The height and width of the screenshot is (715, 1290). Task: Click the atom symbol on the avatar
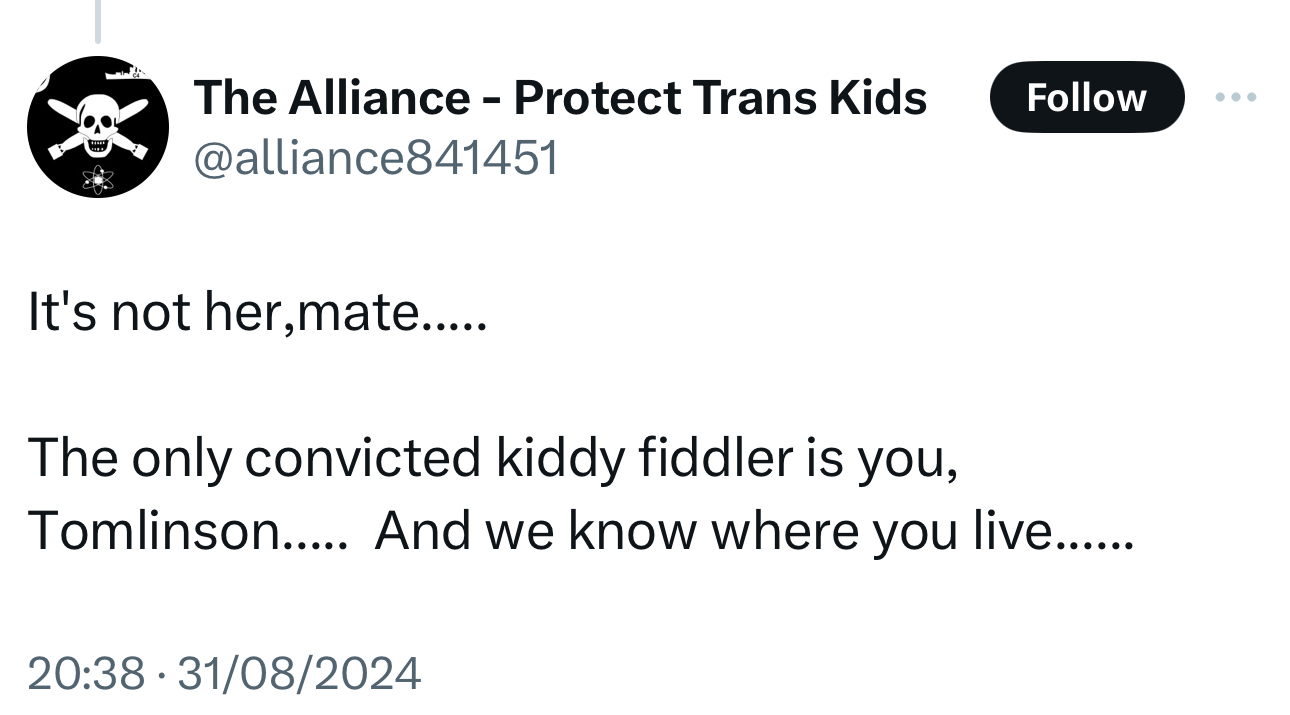point(98,180)
